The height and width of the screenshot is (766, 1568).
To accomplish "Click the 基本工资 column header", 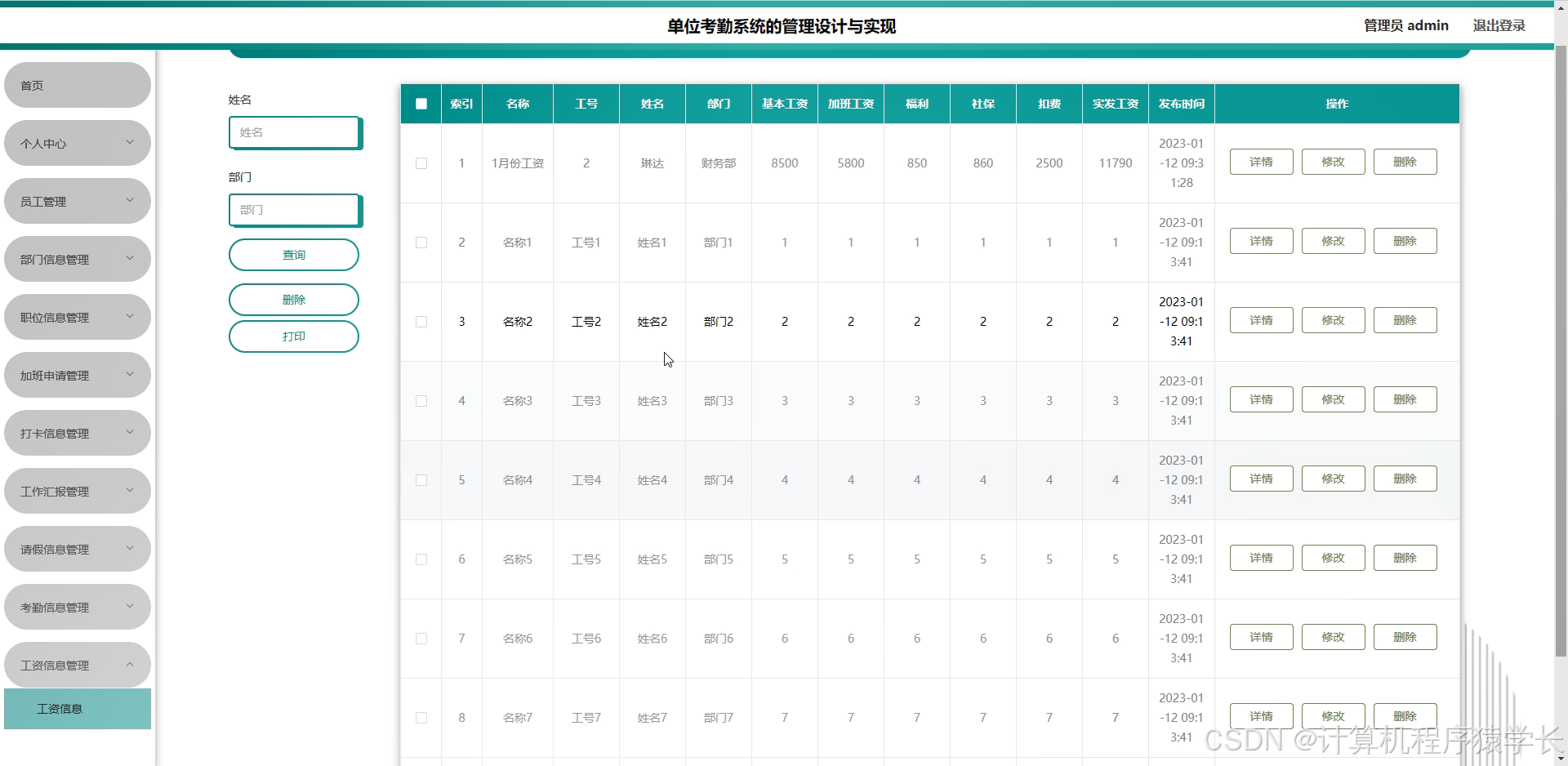I will pyautogui.click(x=785, y=104).
